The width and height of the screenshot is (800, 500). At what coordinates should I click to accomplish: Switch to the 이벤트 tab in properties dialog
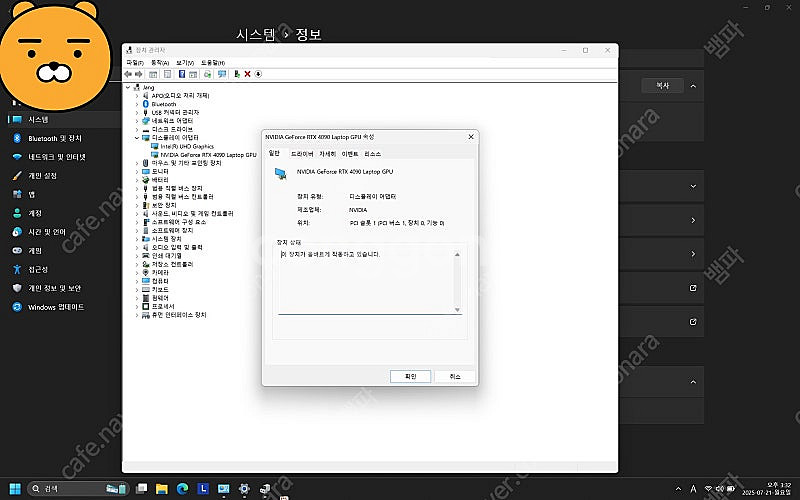[350, 154]
